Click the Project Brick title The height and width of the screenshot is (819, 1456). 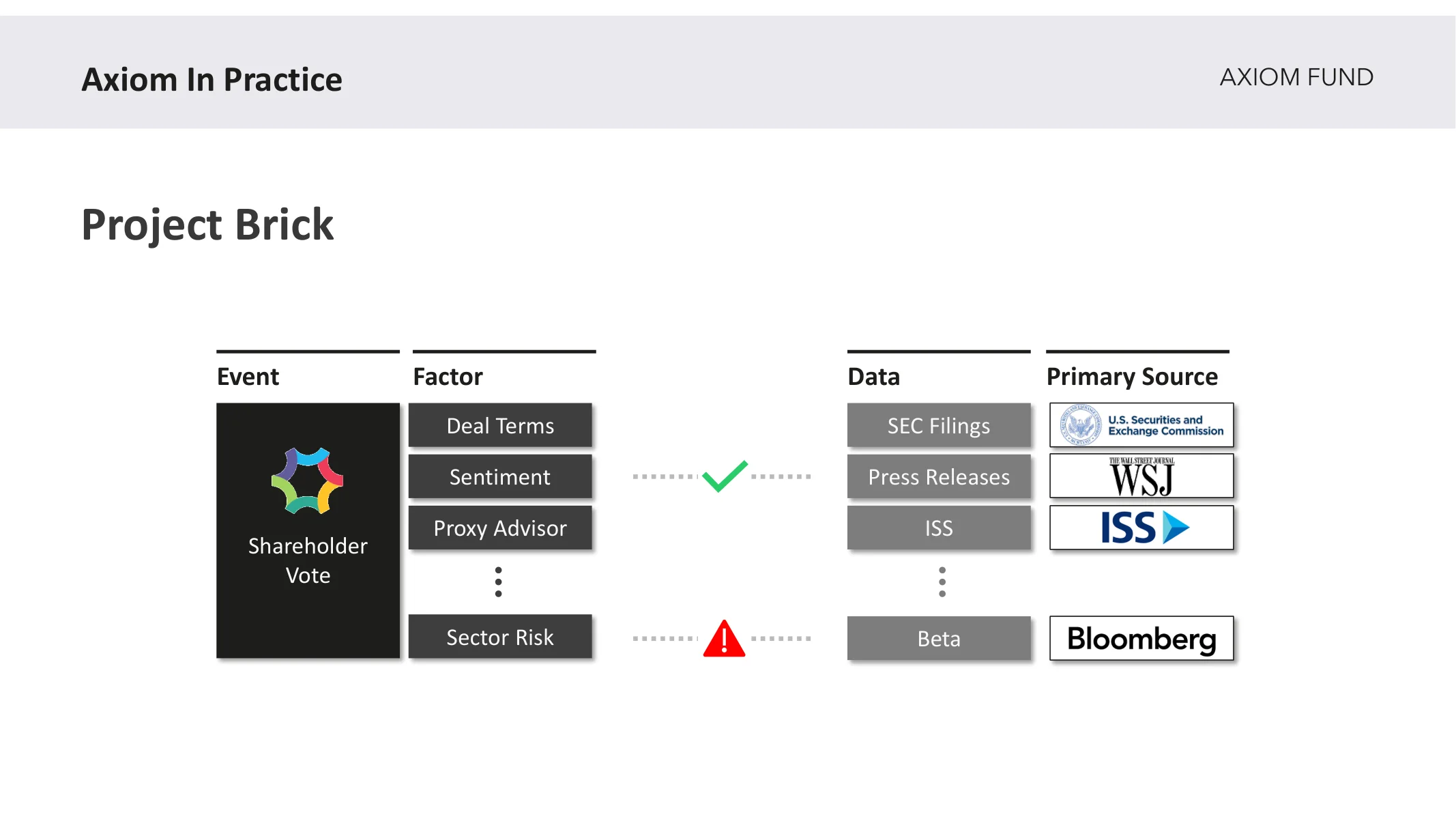pyautogui.click(x=207, y=225)
